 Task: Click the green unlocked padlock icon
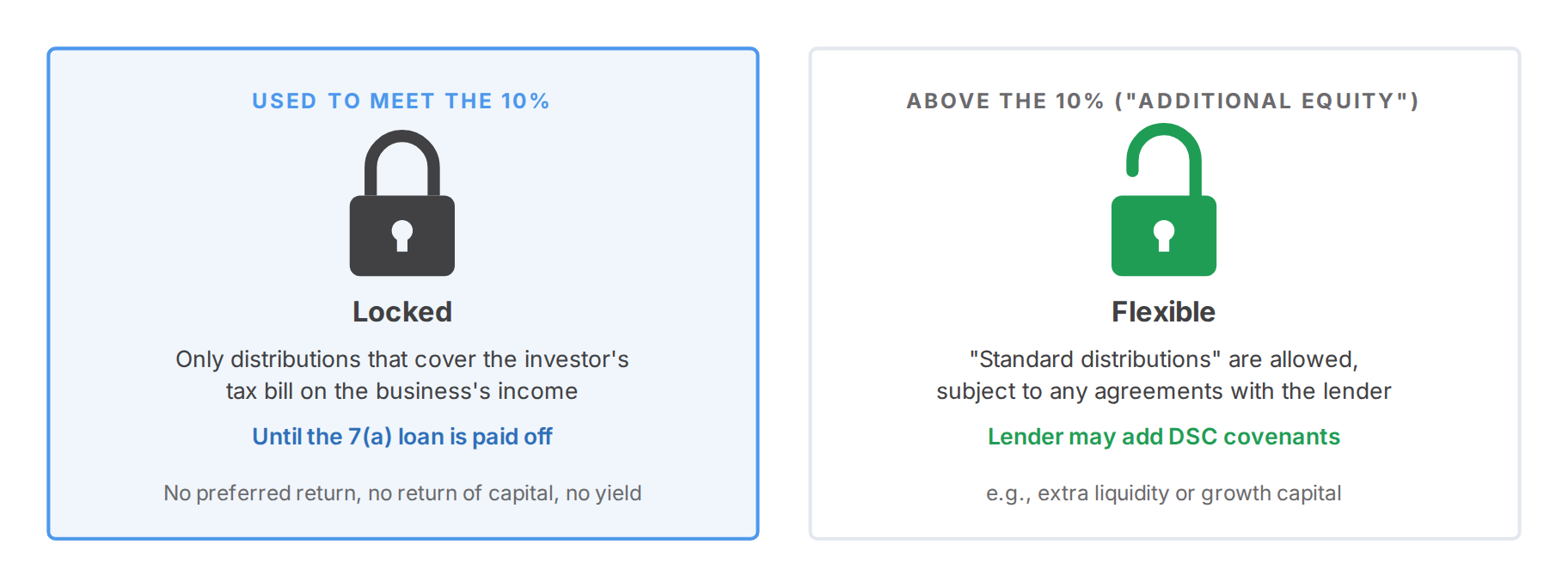(1163, 199)
